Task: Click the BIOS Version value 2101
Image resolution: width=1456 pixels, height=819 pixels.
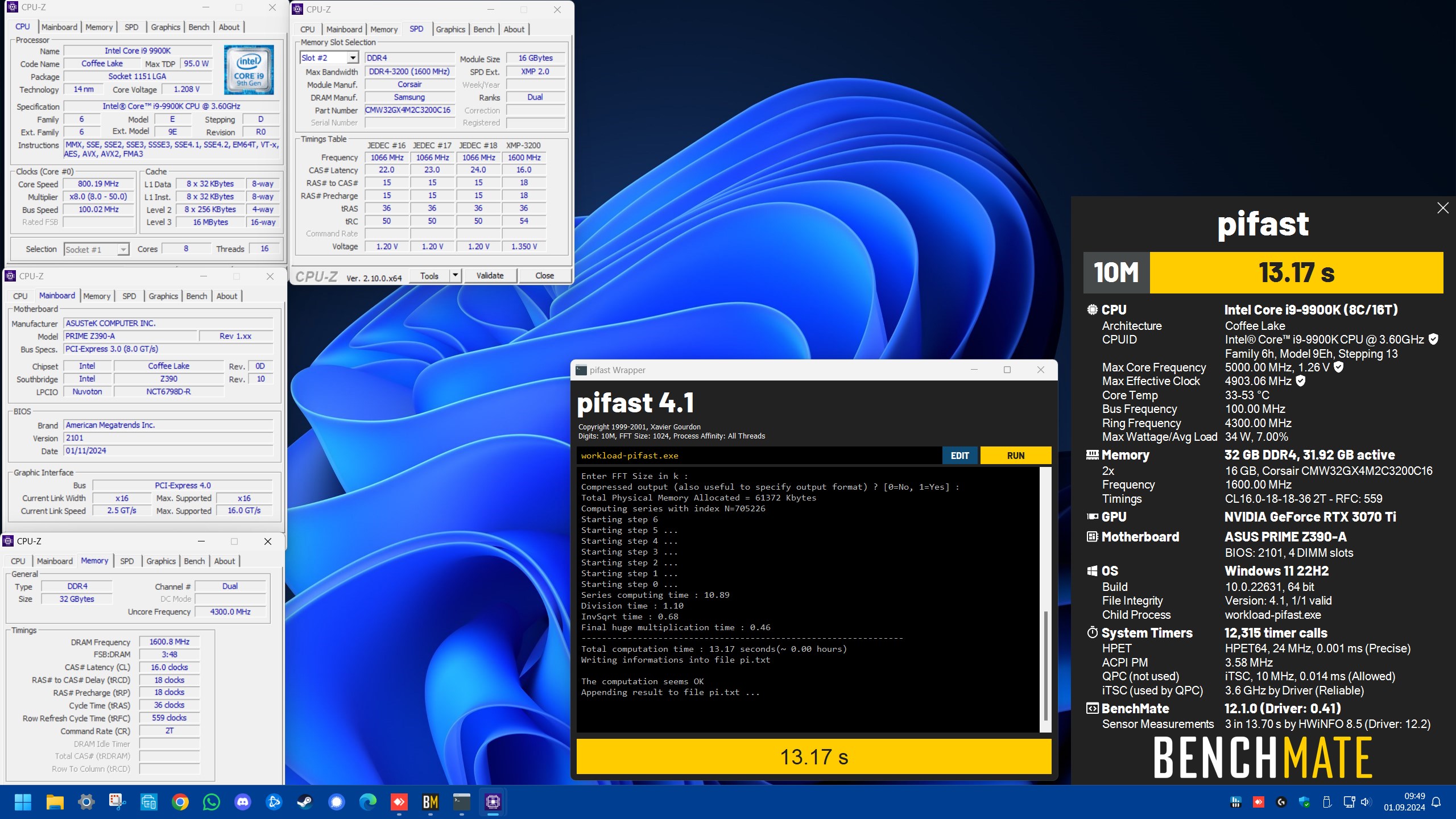Action: click(168, 438)
